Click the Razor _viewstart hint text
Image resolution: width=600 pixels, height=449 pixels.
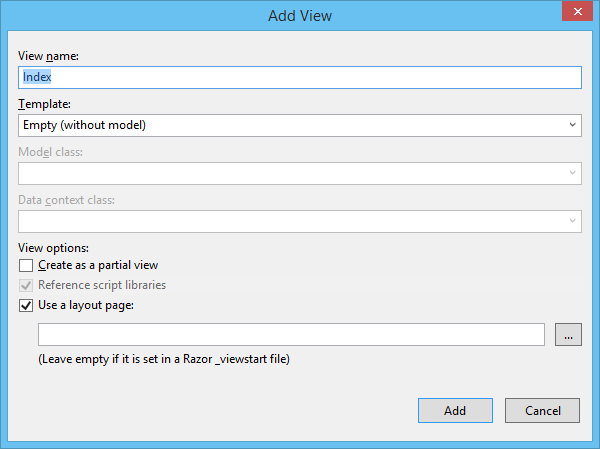[169, 359]
